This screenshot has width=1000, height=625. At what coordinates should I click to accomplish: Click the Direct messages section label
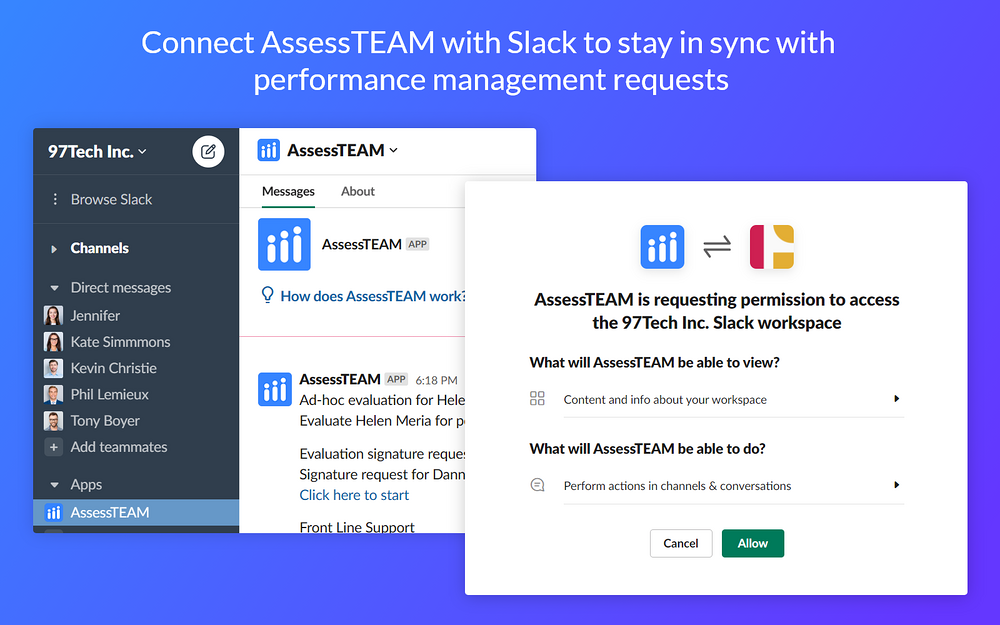click(x=121, y=288)
